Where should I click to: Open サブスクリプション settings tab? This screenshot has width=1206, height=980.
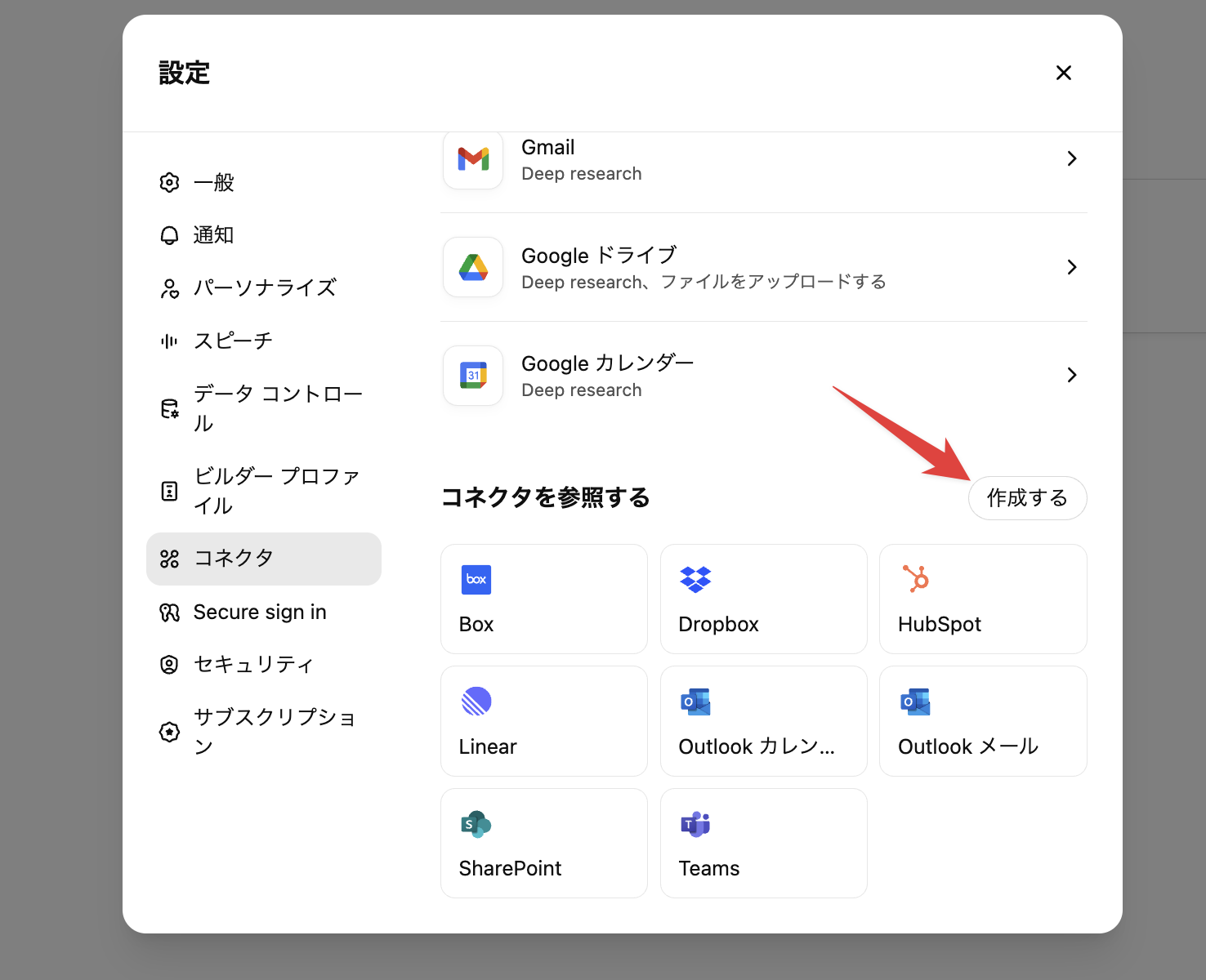click(x=264, y=732)
